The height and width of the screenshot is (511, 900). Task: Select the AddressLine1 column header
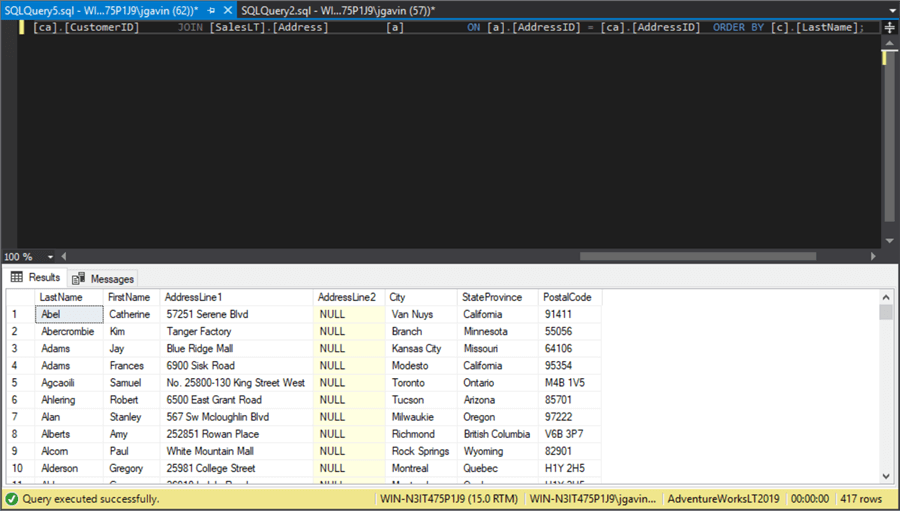click(236, 297)
